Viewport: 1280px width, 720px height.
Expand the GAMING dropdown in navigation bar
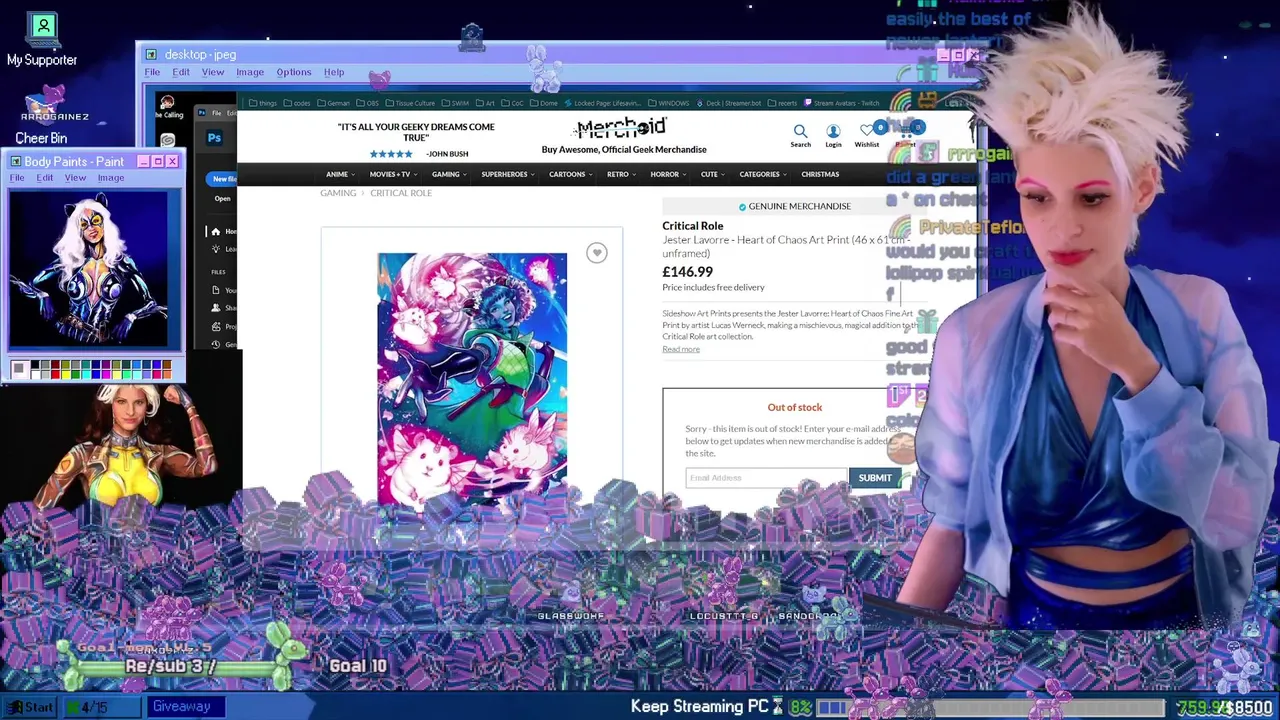pyautogui.click(x=449, y=174)
